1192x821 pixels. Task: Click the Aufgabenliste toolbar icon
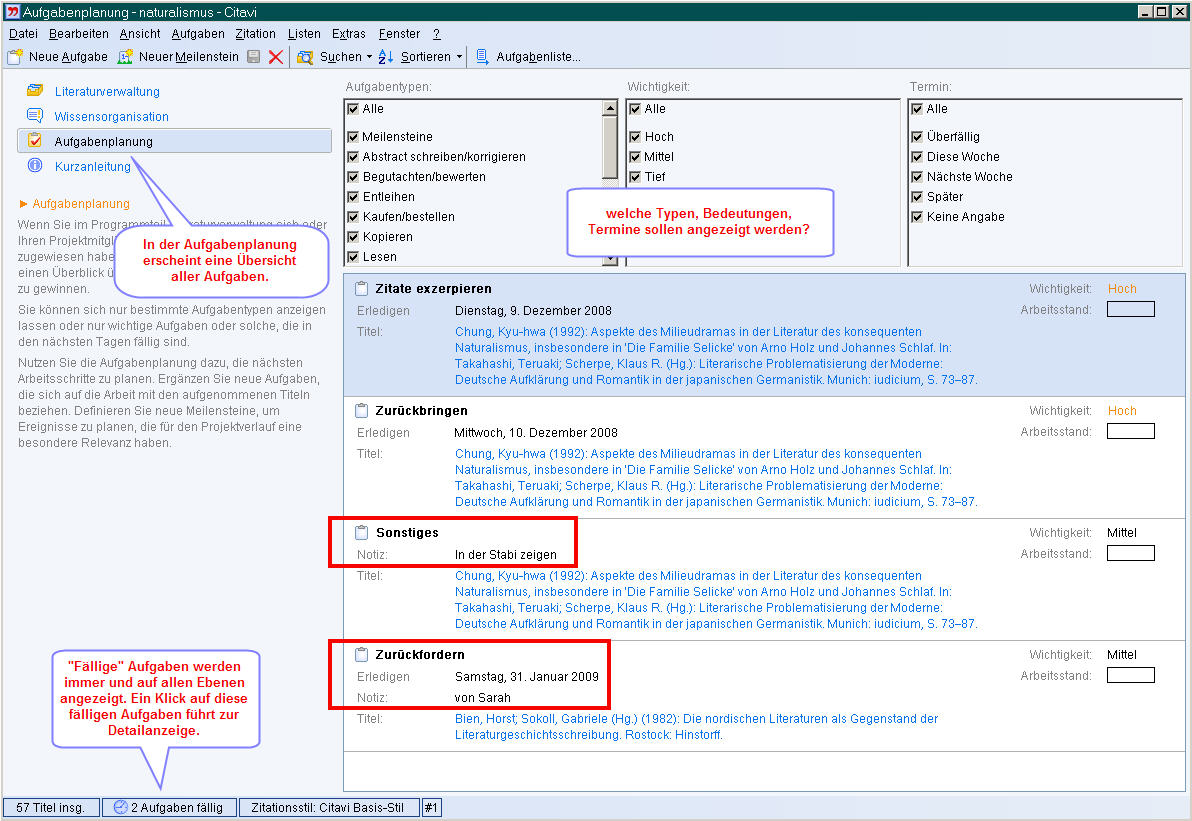point(482,57)
